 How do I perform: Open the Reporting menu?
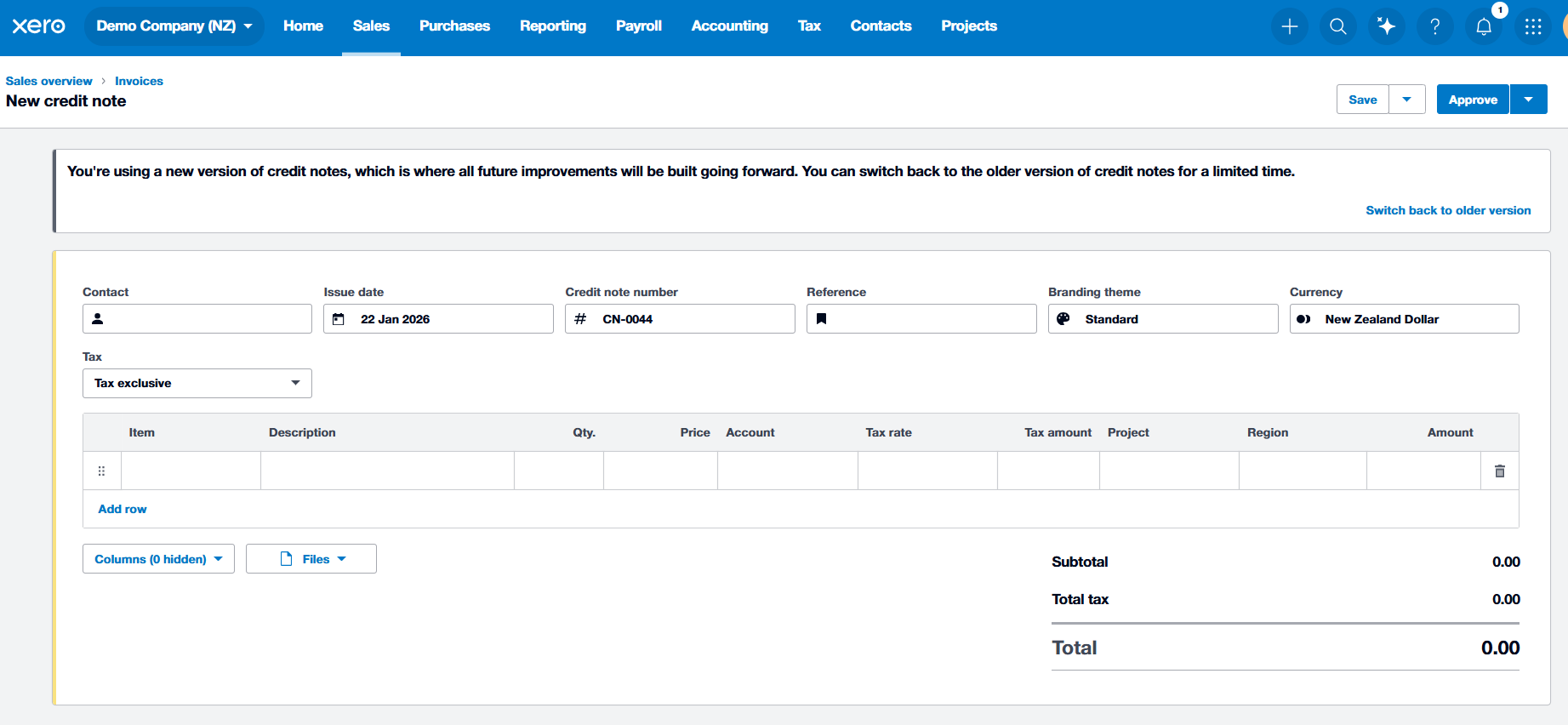pyautogui.click(x=552, y=26)
